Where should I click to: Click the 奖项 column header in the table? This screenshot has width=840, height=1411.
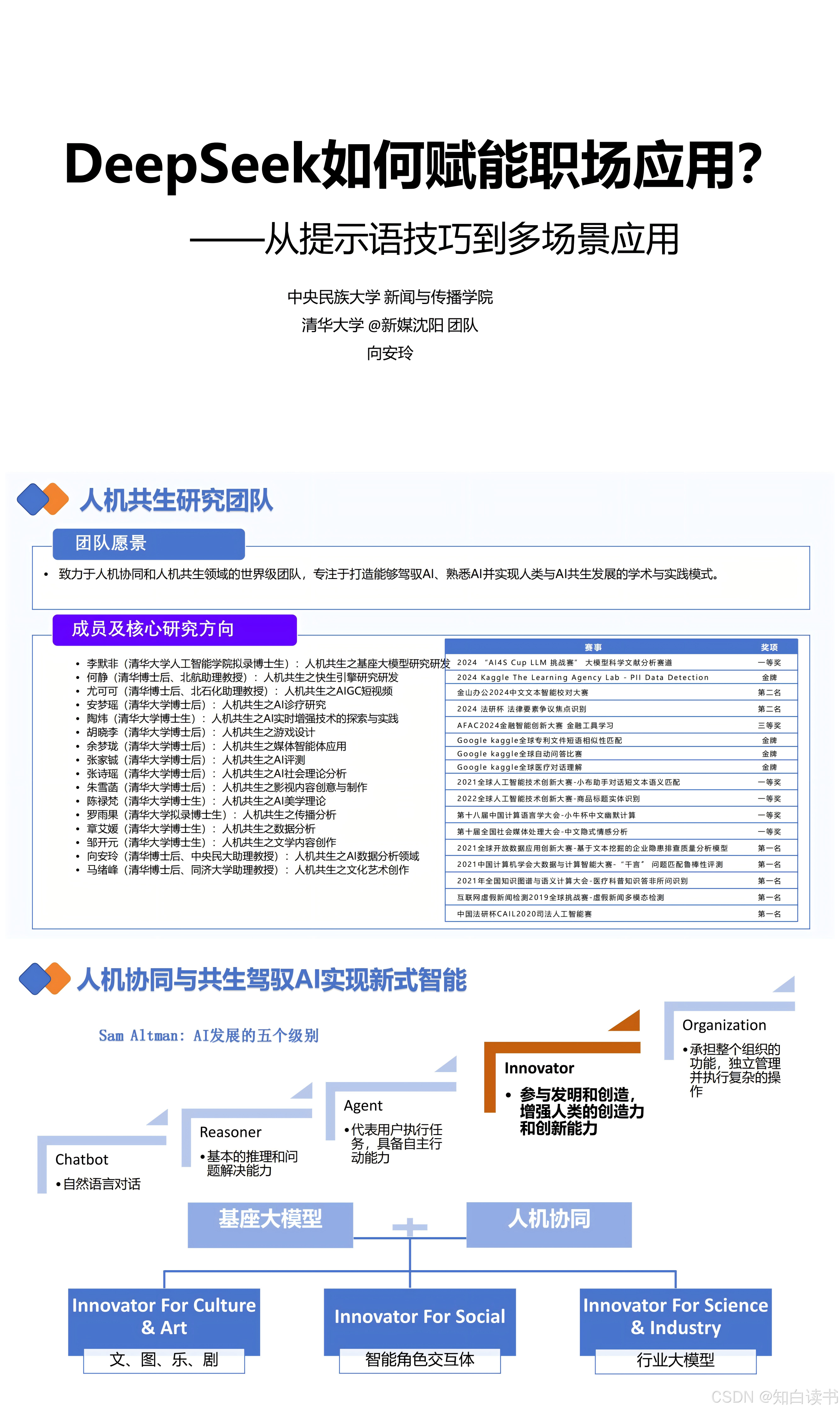pyautogui.click(x=769, y=647)
